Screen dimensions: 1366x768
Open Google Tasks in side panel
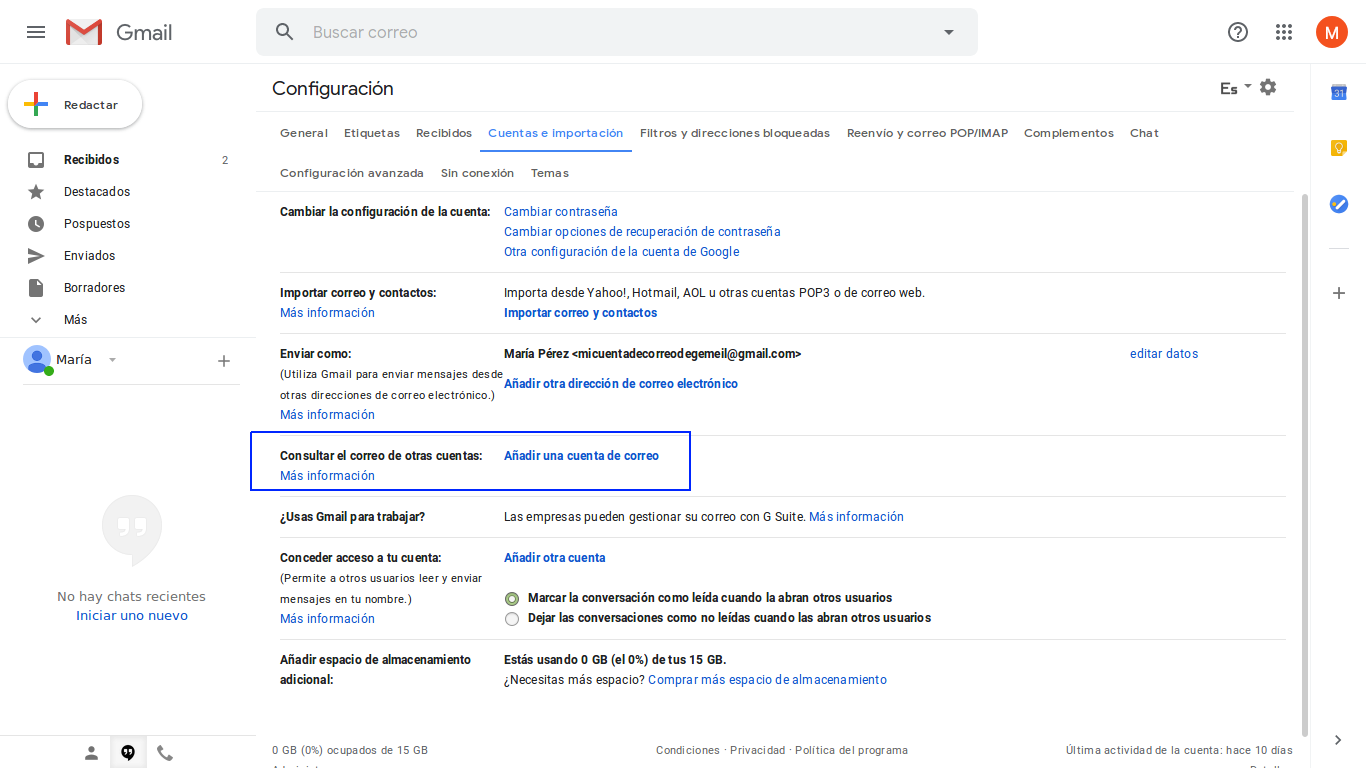1339,204
